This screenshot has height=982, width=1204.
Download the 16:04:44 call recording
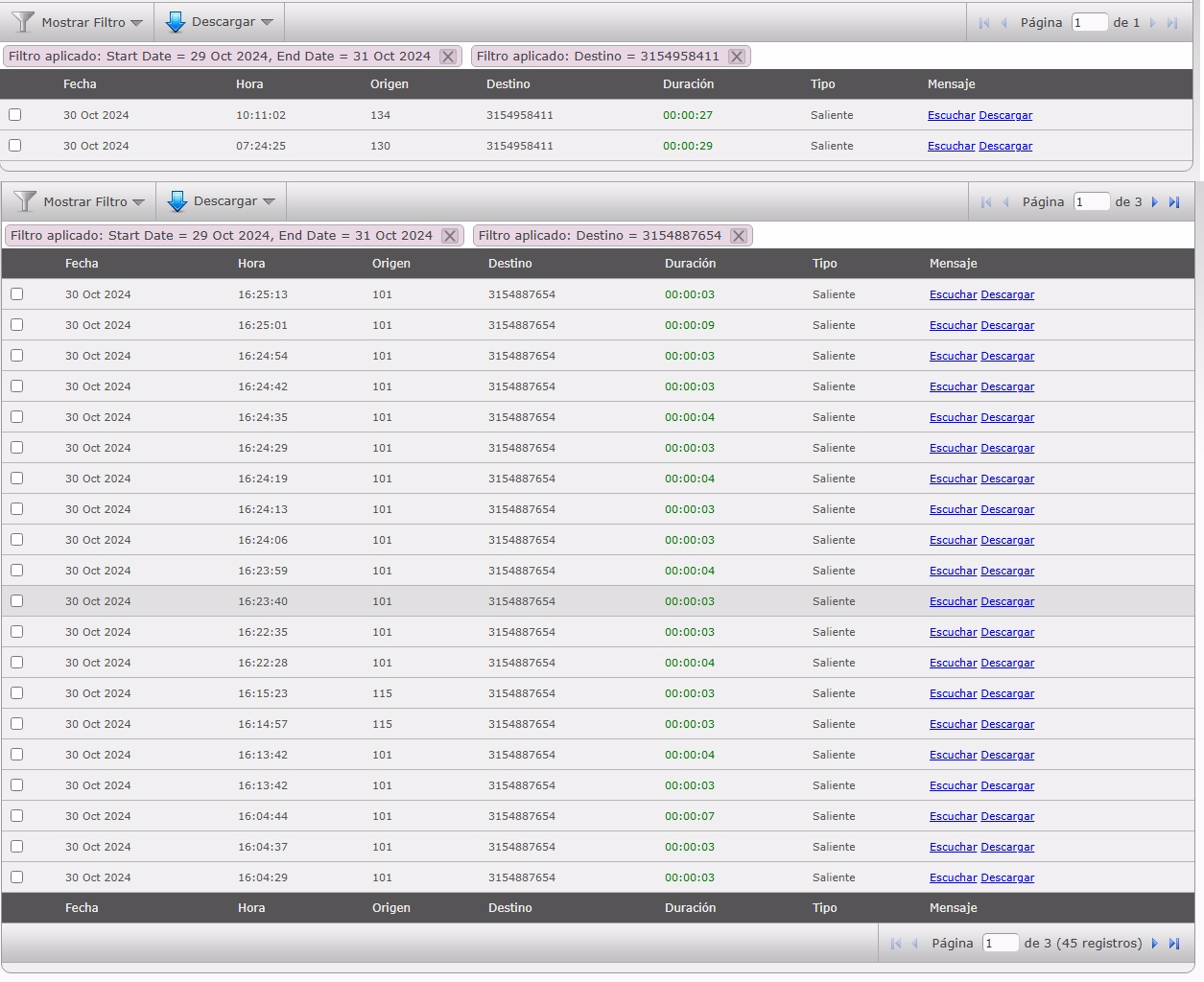[x=1007, y=816]
